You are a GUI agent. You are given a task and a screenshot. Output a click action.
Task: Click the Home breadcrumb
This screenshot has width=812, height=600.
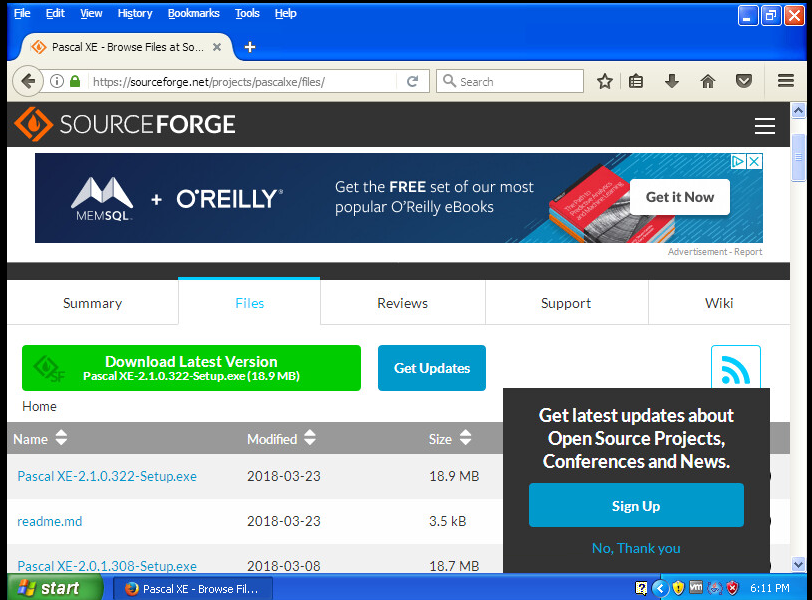39,406
